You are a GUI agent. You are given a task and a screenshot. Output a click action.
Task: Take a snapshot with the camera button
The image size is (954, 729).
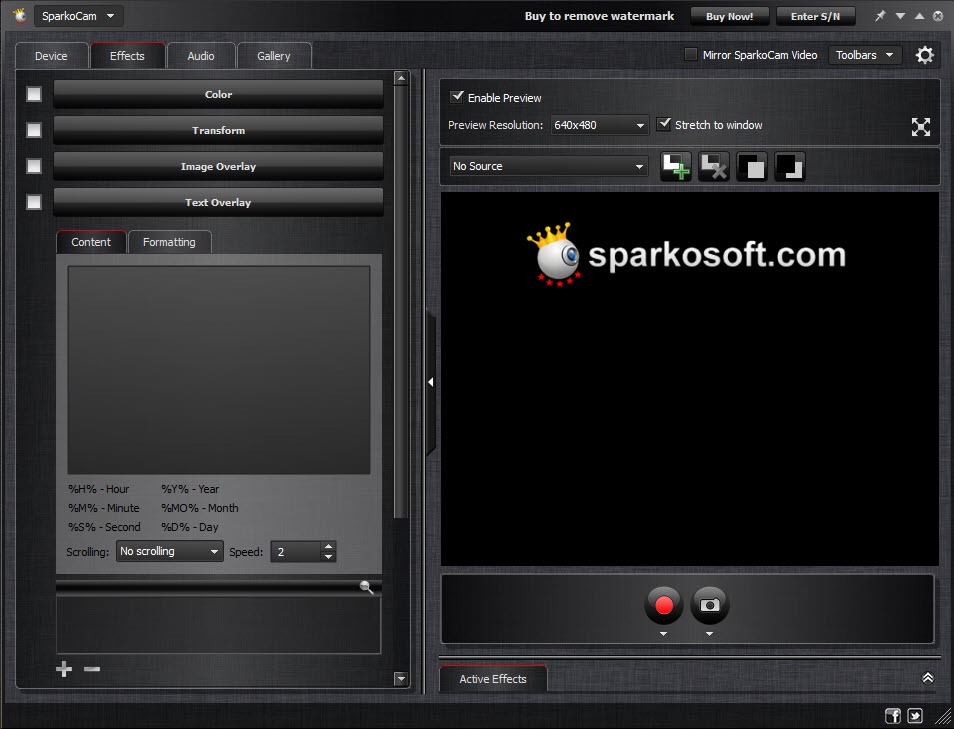(709, 605)
